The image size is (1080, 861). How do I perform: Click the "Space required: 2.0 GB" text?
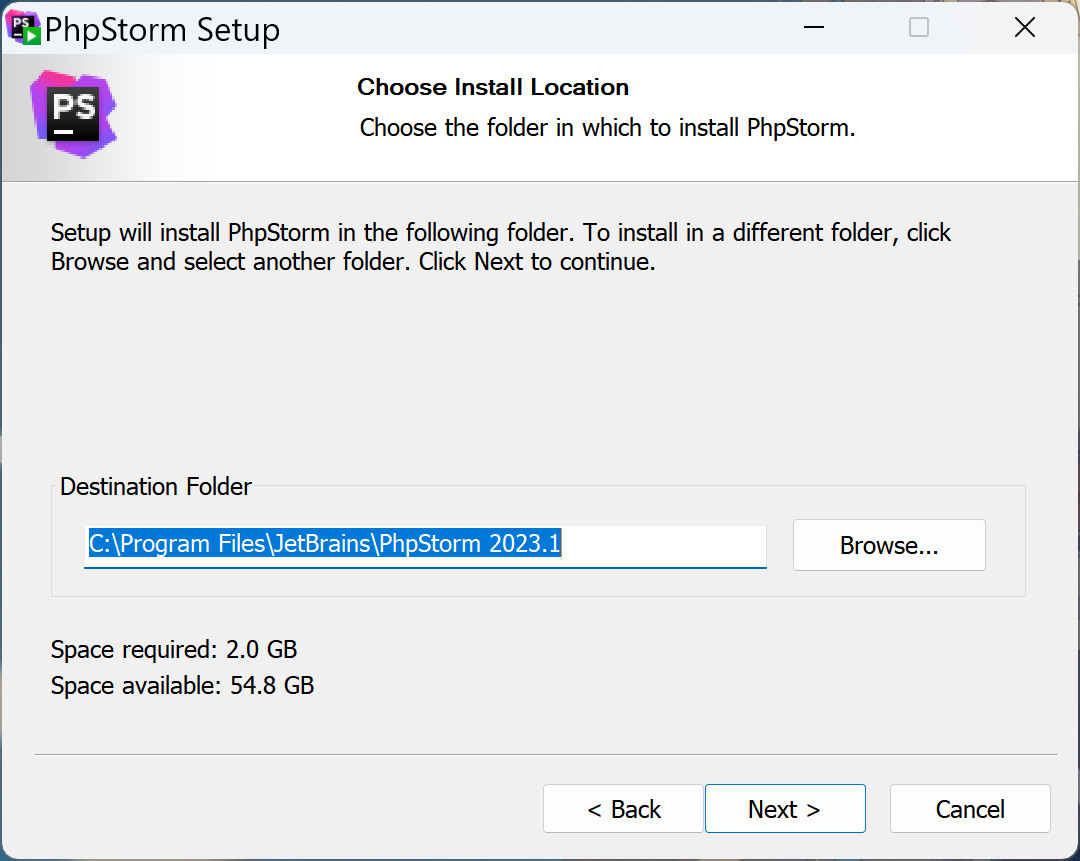click(174, 650)
